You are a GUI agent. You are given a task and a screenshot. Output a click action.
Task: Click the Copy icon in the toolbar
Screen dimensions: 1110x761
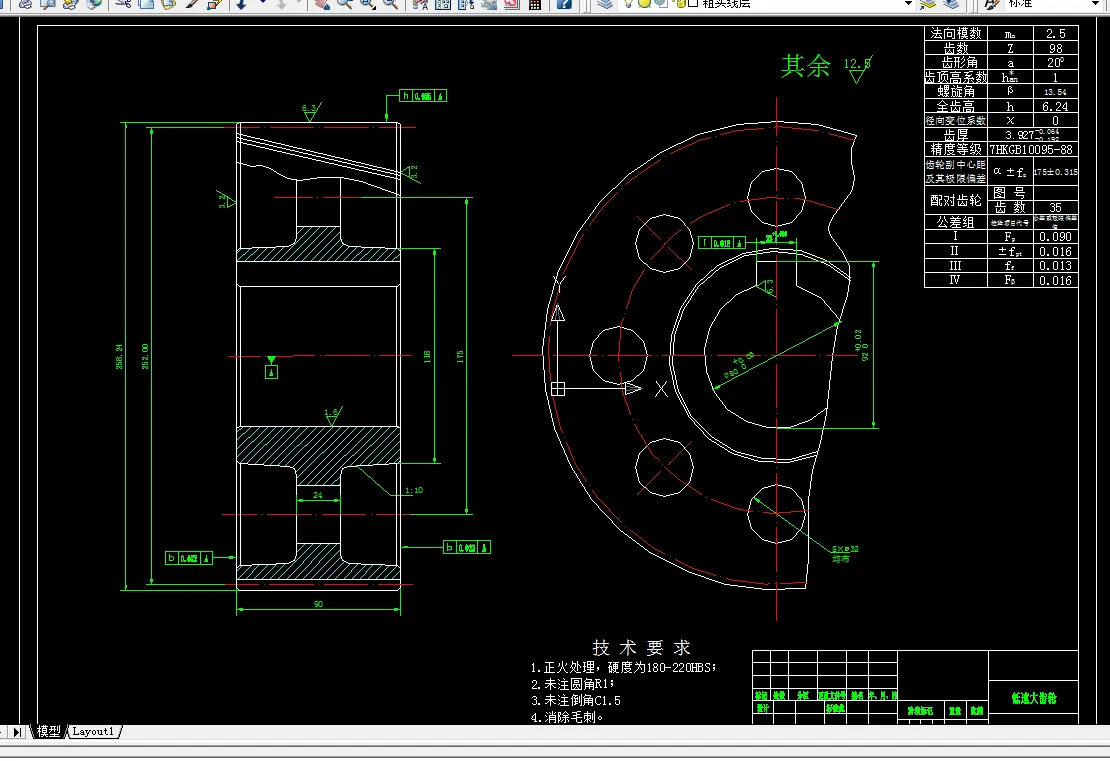146,4
